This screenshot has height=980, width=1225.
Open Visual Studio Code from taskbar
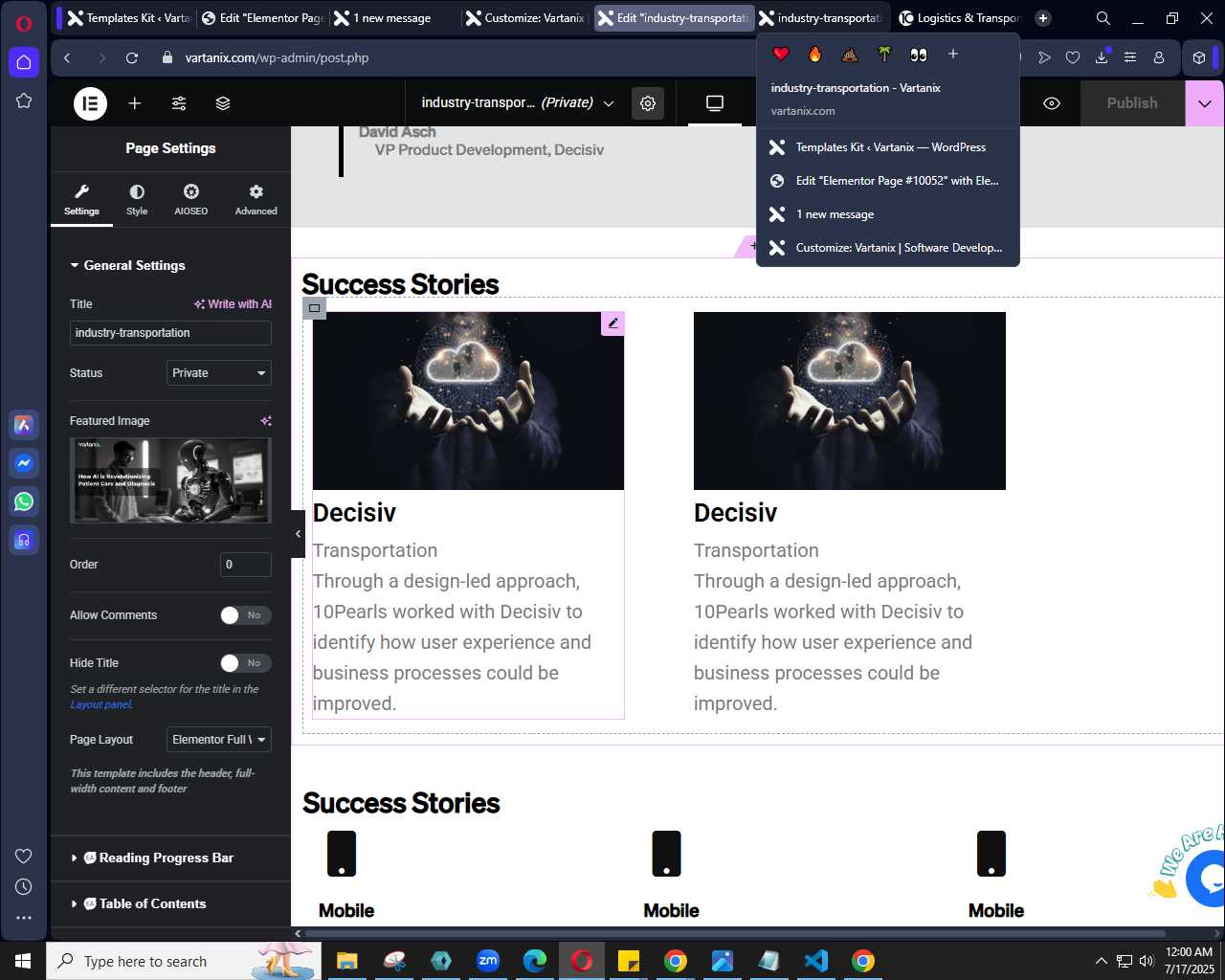816,961
